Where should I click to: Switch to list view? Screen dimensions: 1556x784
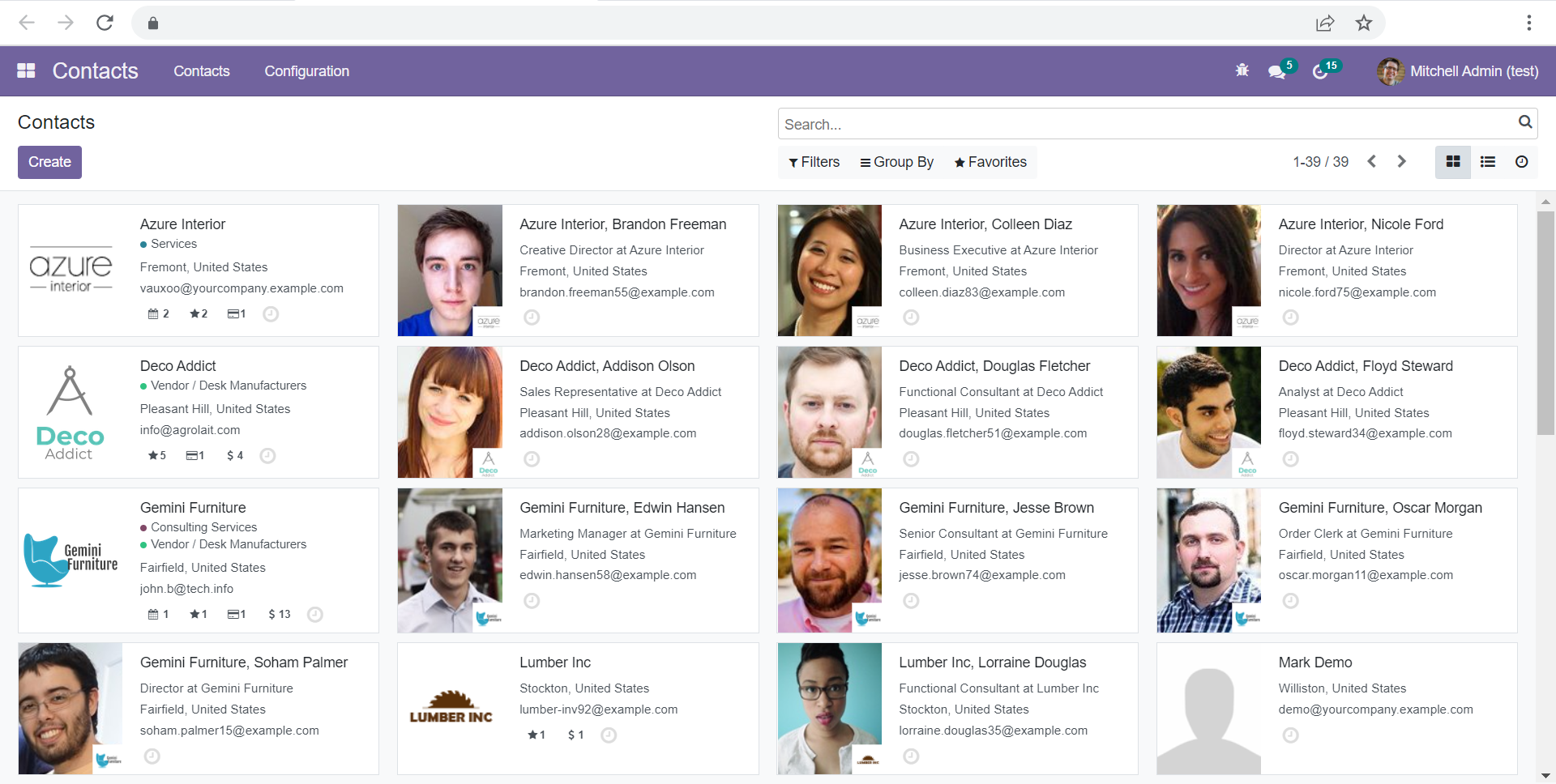click(1488, 162)
